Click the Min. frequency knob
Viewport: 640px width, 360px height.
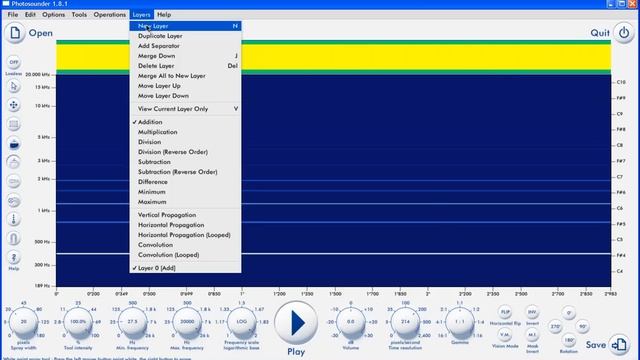tap(132, 322)
